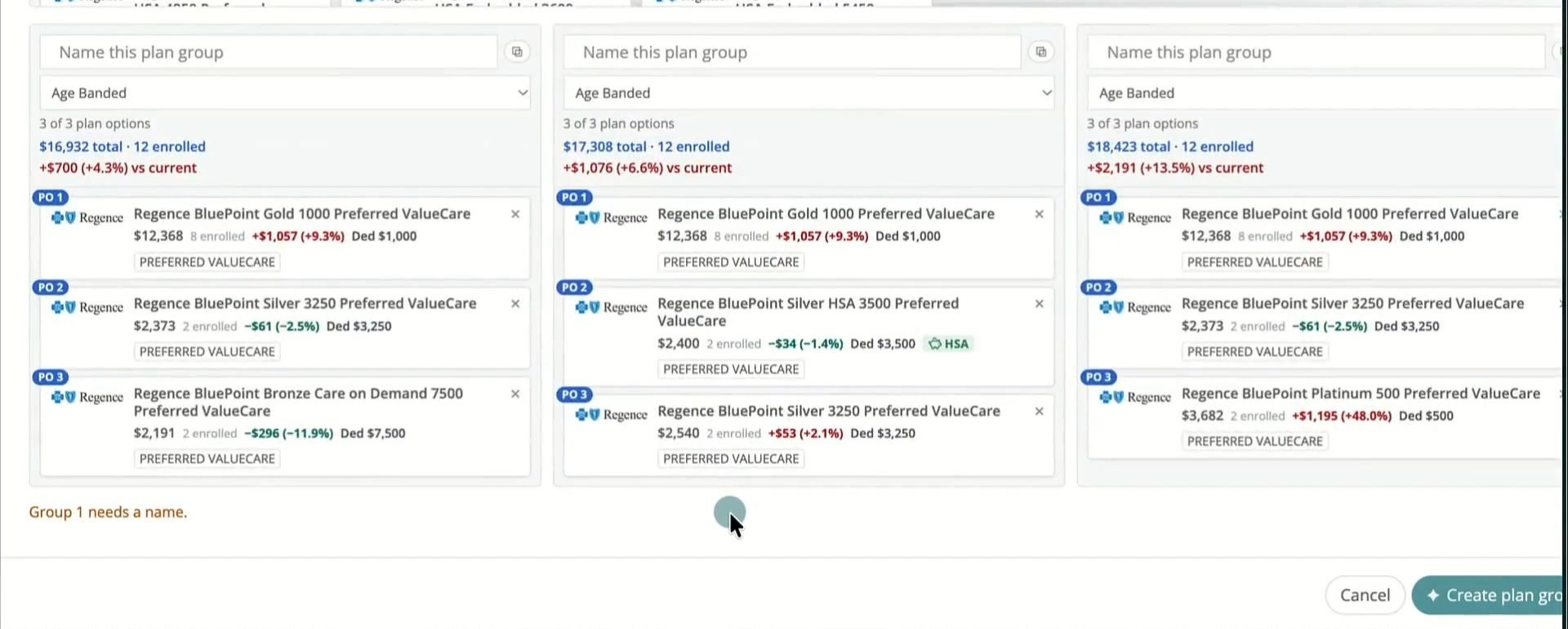Click the duplicate icon of first plan group
The width and height of the screenshot is (1568, 629).
pos(517,52)
